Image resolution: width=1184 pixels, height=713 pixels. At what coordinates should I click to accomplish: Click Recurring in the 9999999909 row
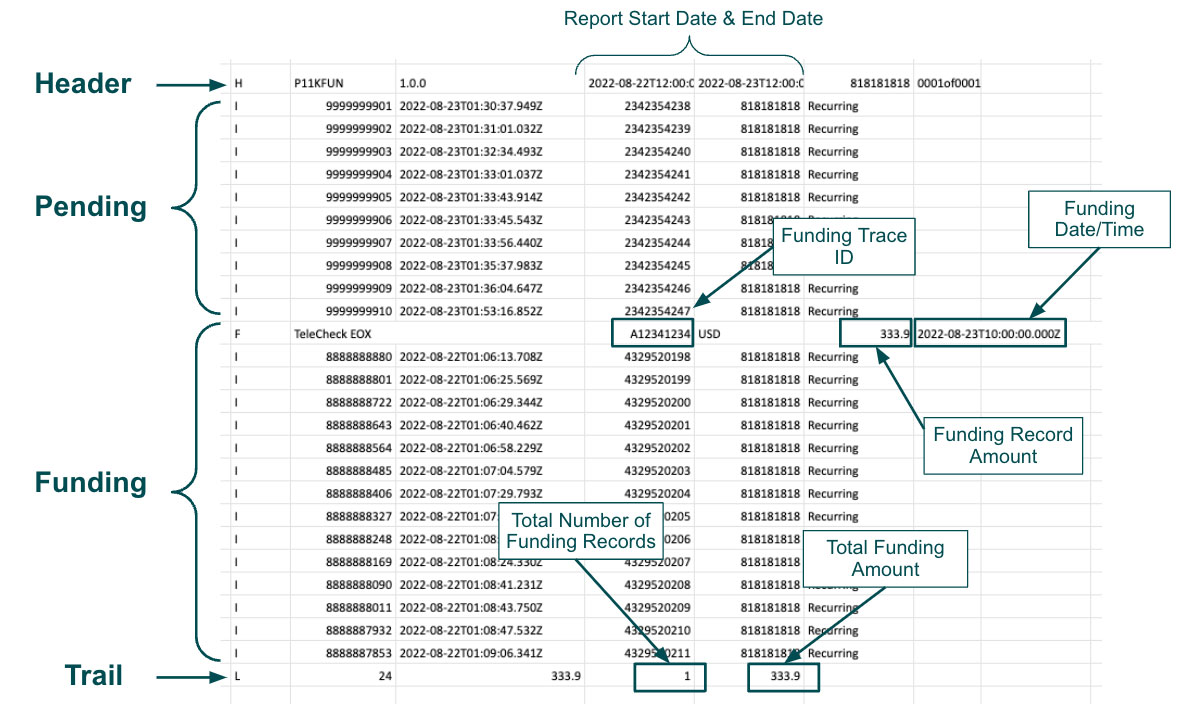pyautogui.click(x=833, y=288)
